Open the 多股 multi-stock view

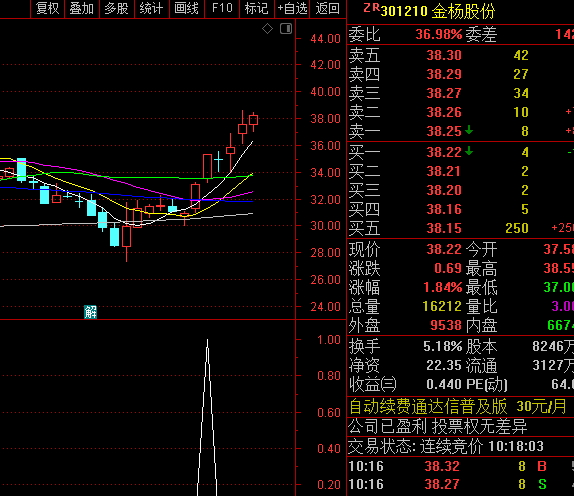pyautogui.click(x=117, y=8)
